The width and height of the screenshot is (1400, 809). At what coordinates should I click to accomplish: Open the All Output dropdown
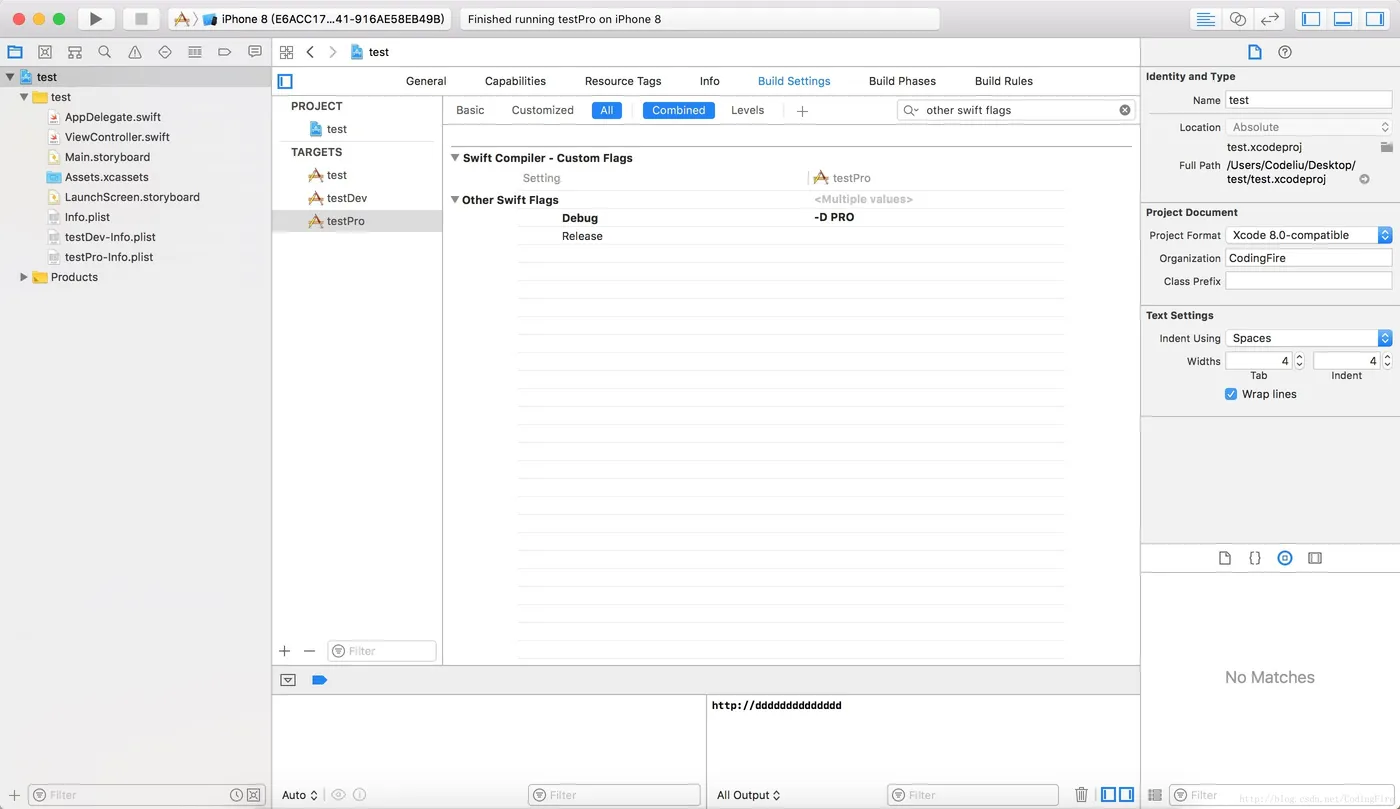tap(748, 795)
